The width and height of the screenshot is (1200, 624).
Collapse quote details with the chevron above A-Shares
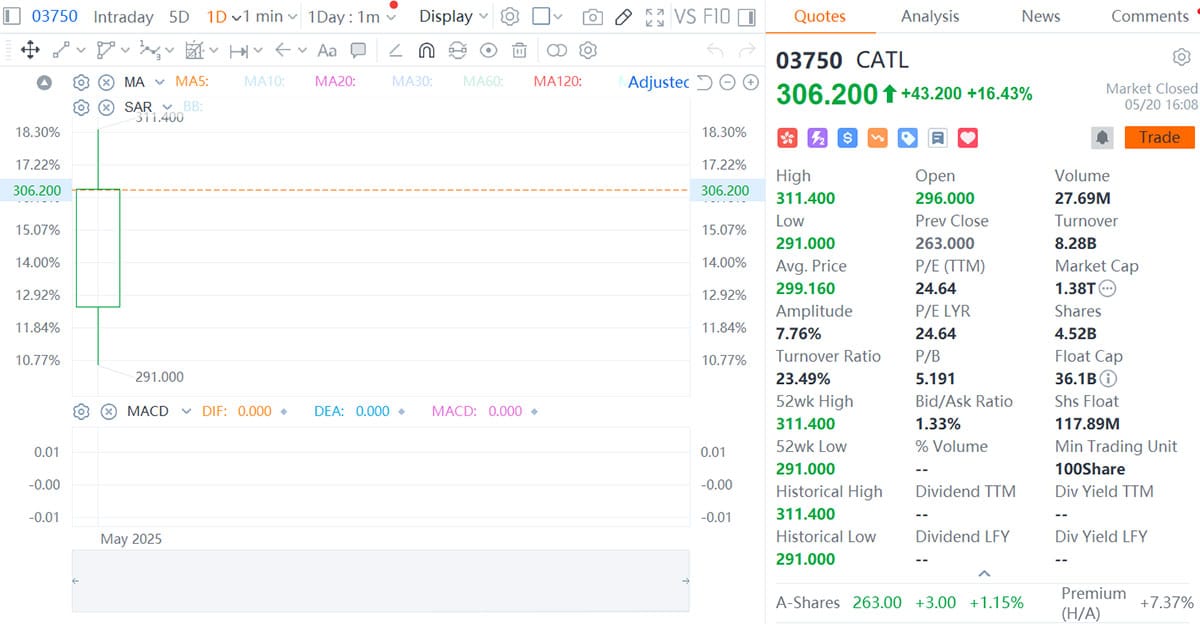[984, 573]
